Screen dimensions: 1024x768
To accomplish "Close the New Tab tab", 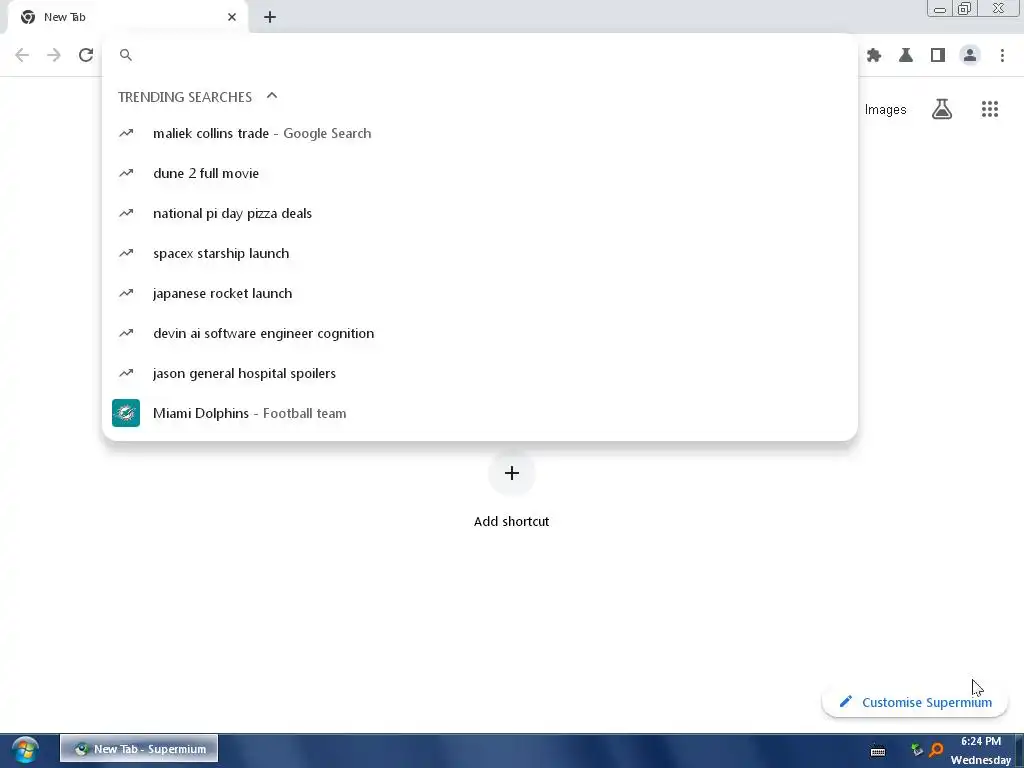I will pos(232,17).
